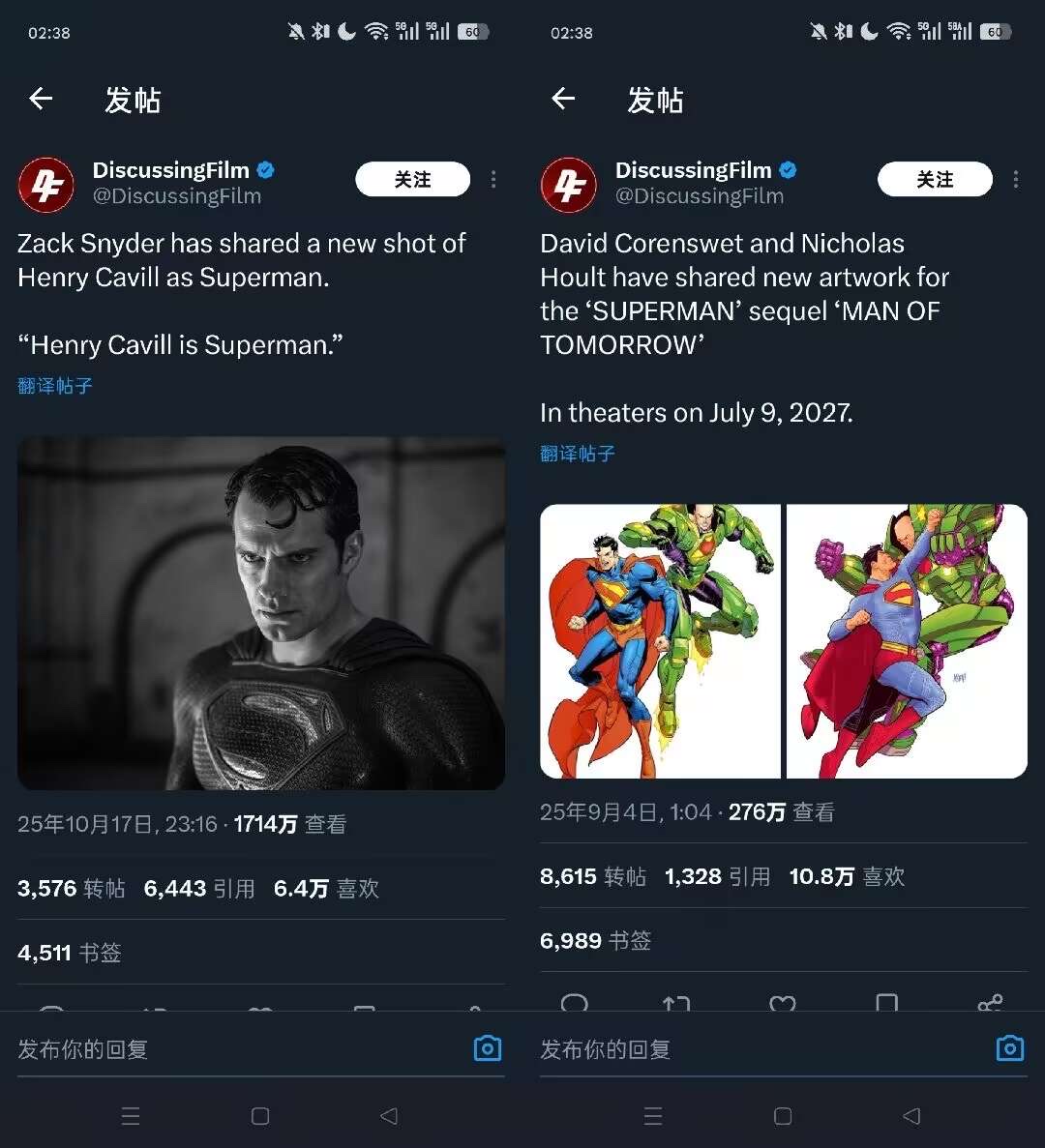The image size is (1045, 1148).
Task: Open the black-and-white Superman photo
Action: [261, 613]
